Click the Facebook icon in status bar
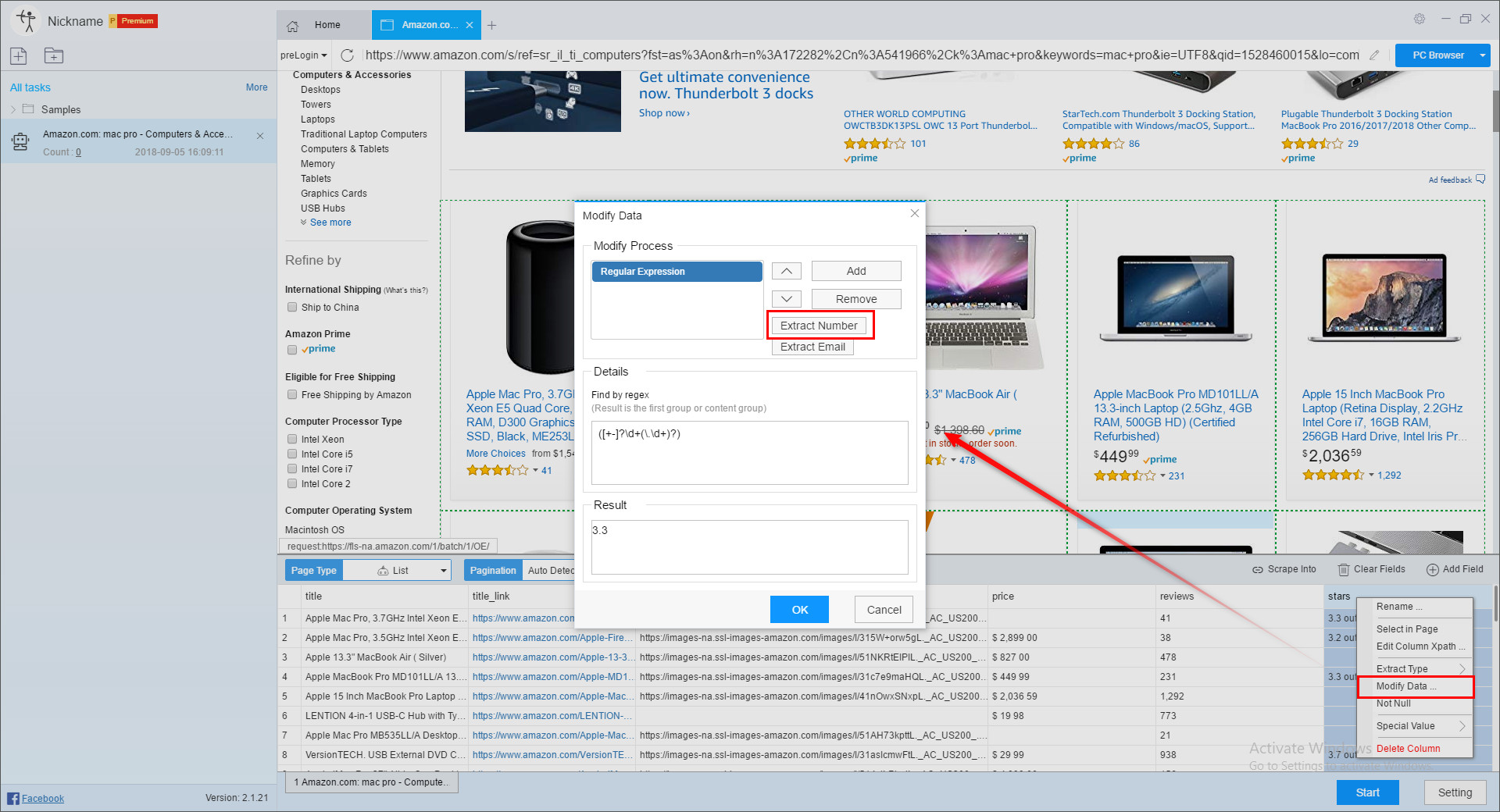1500x812 pixels. [13, 798]
